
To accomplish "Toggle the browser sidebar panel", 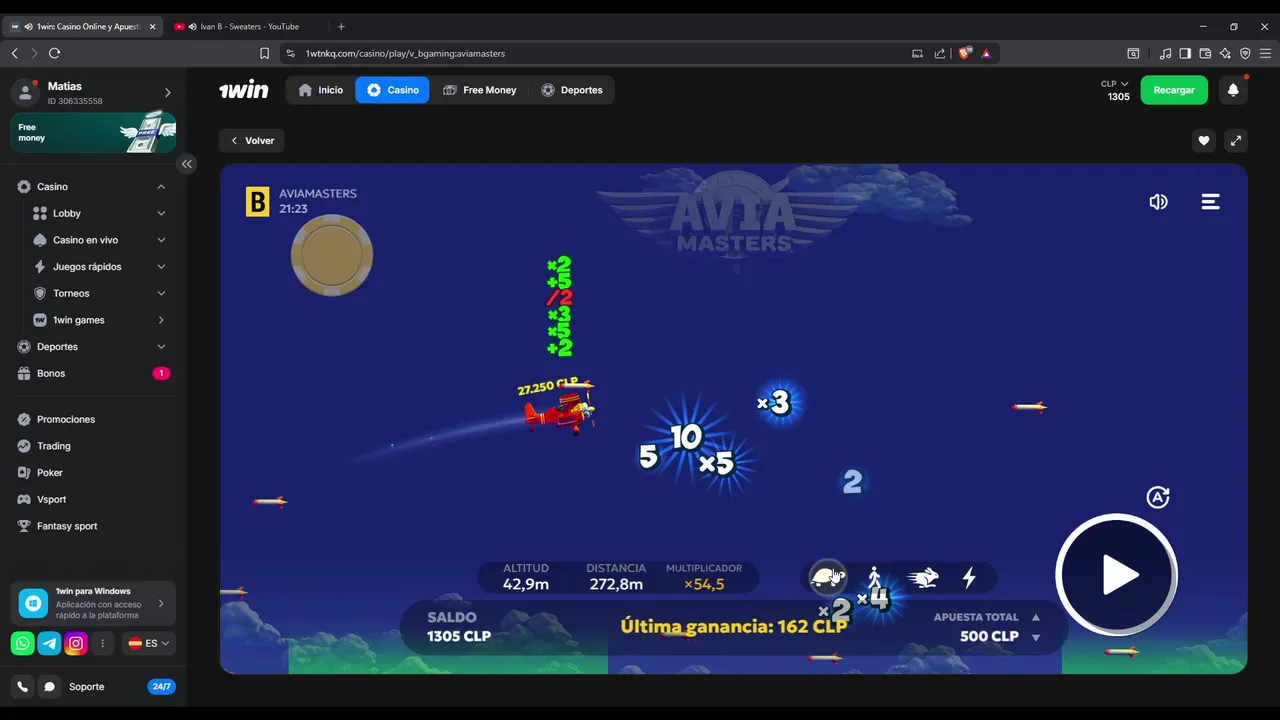I will tap(1185, 53).
